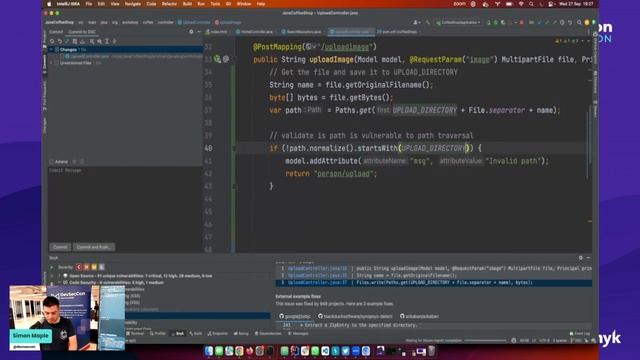Open the google/j2objc example fix tab

(x=295, y=316)
